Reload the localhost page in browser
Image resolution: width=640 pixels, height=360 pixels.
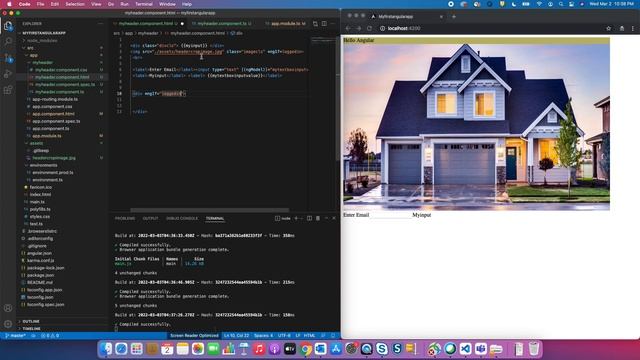tap(369, 29)
